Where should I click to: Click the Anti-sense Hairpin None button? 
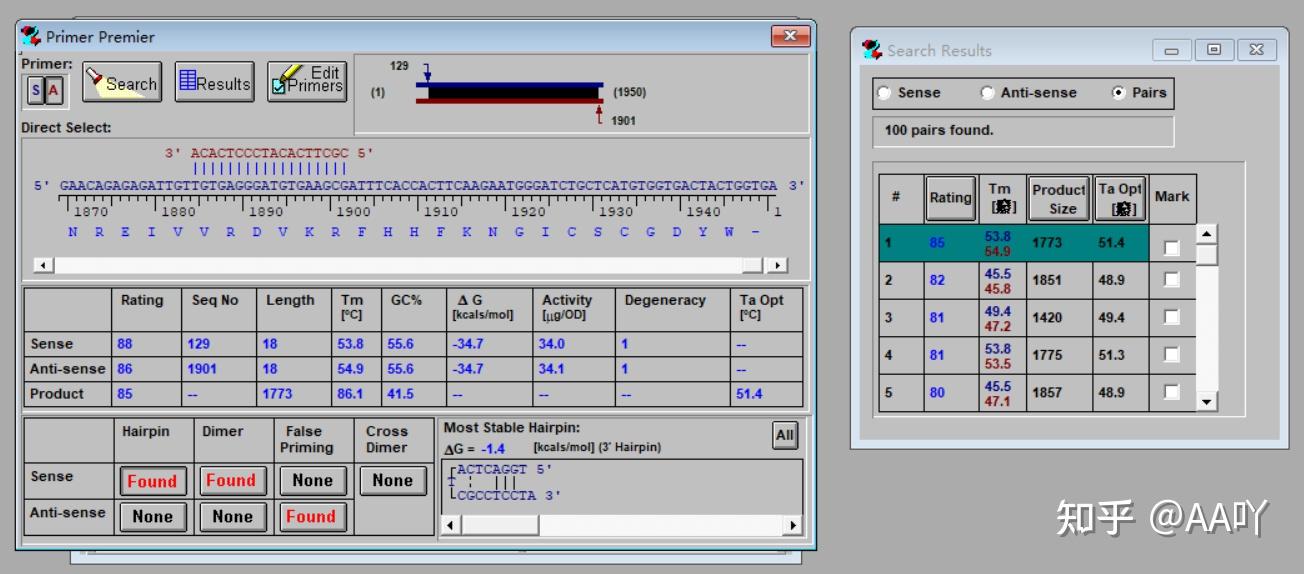tap(152, 517)
